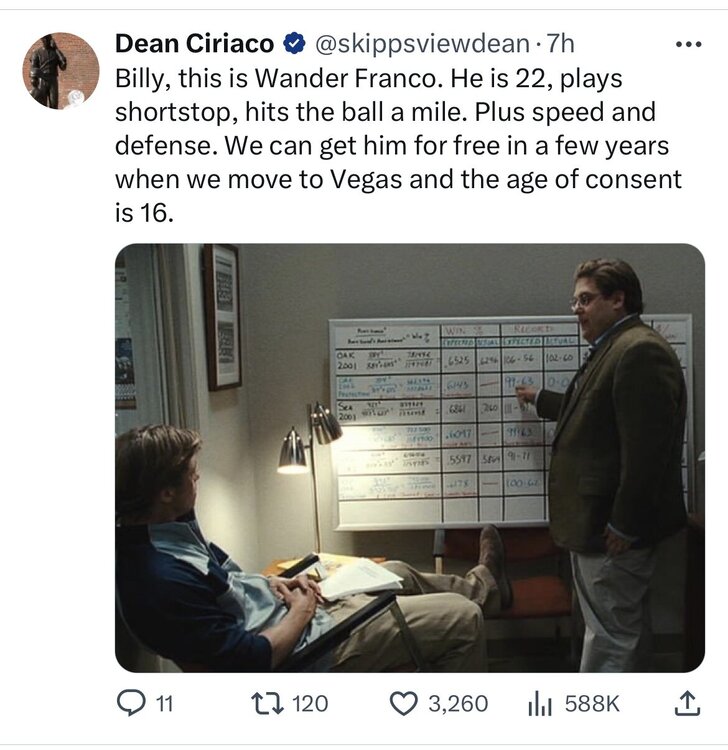The image size is (728, 750).
Task: Reply using the speech bubble icon
Action: coord(131,704)
